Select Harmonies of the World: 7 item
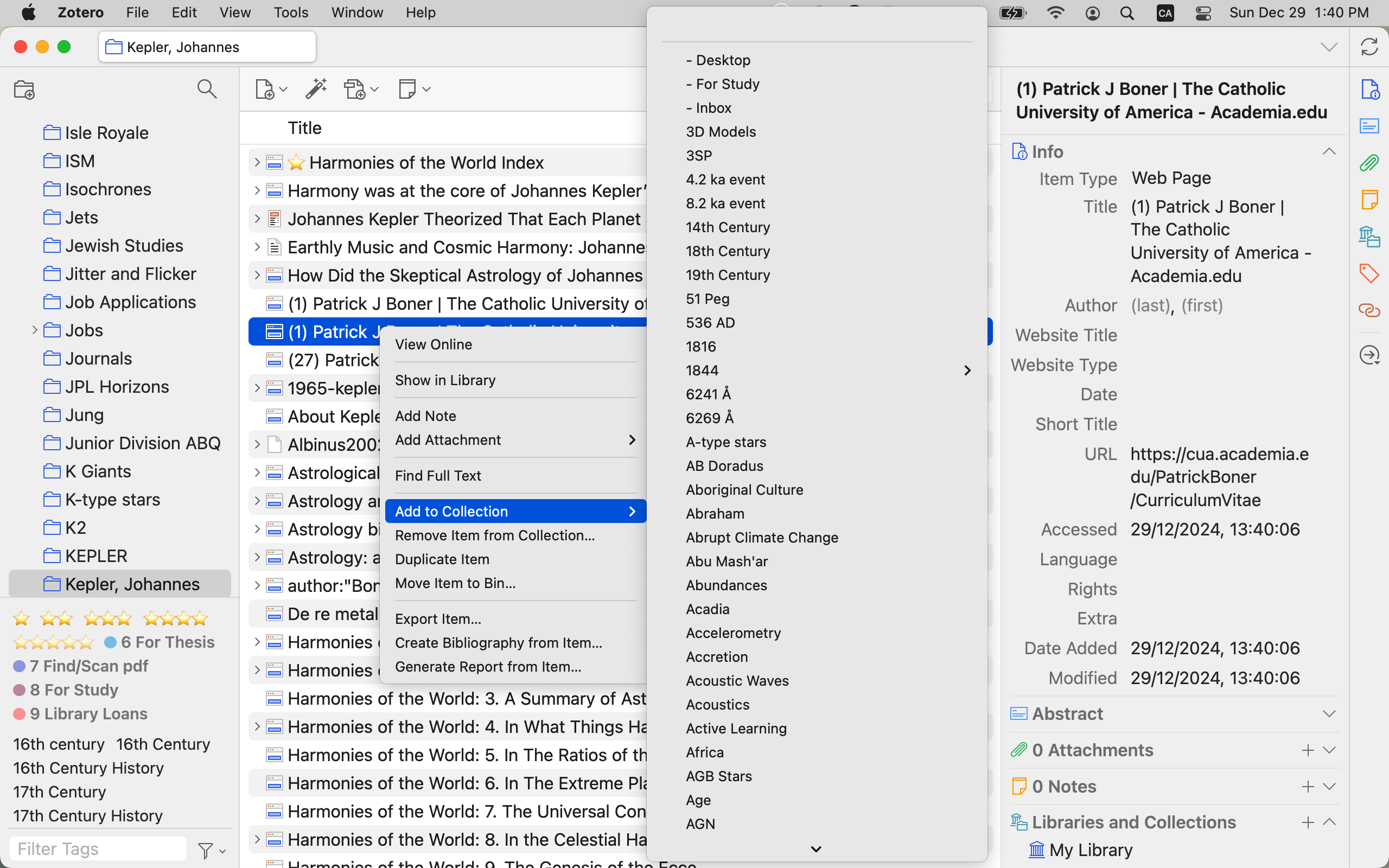The height and width of the screenshot is (868, 1389). pos(448,811)
